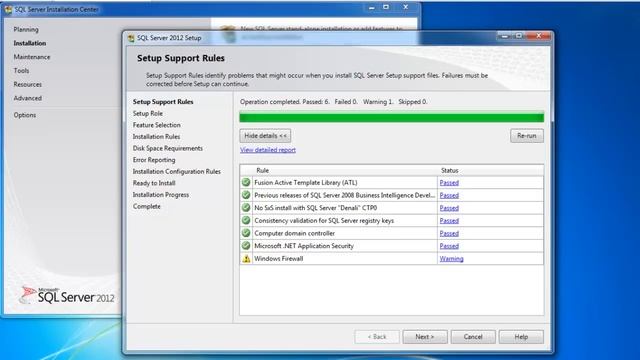
Task: Click the disabled Back button
Action: pyautogui.click(x=377, y=337)
